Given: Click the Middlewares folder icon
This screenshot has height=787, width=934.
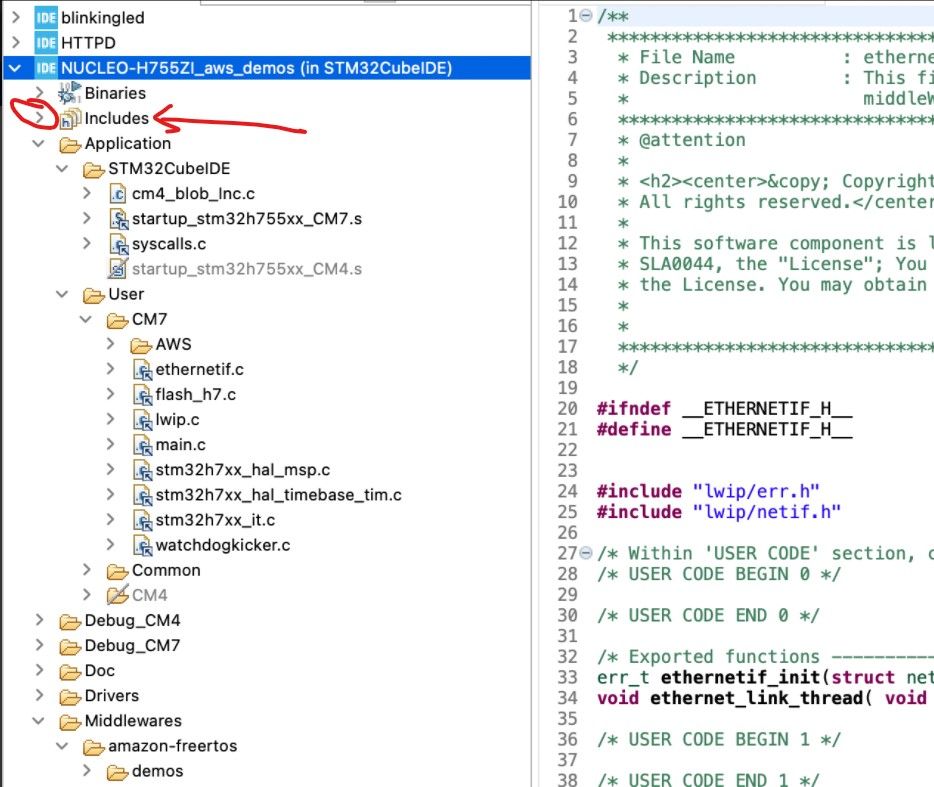Looking at the screenshot, I should (x=70, y=721).
